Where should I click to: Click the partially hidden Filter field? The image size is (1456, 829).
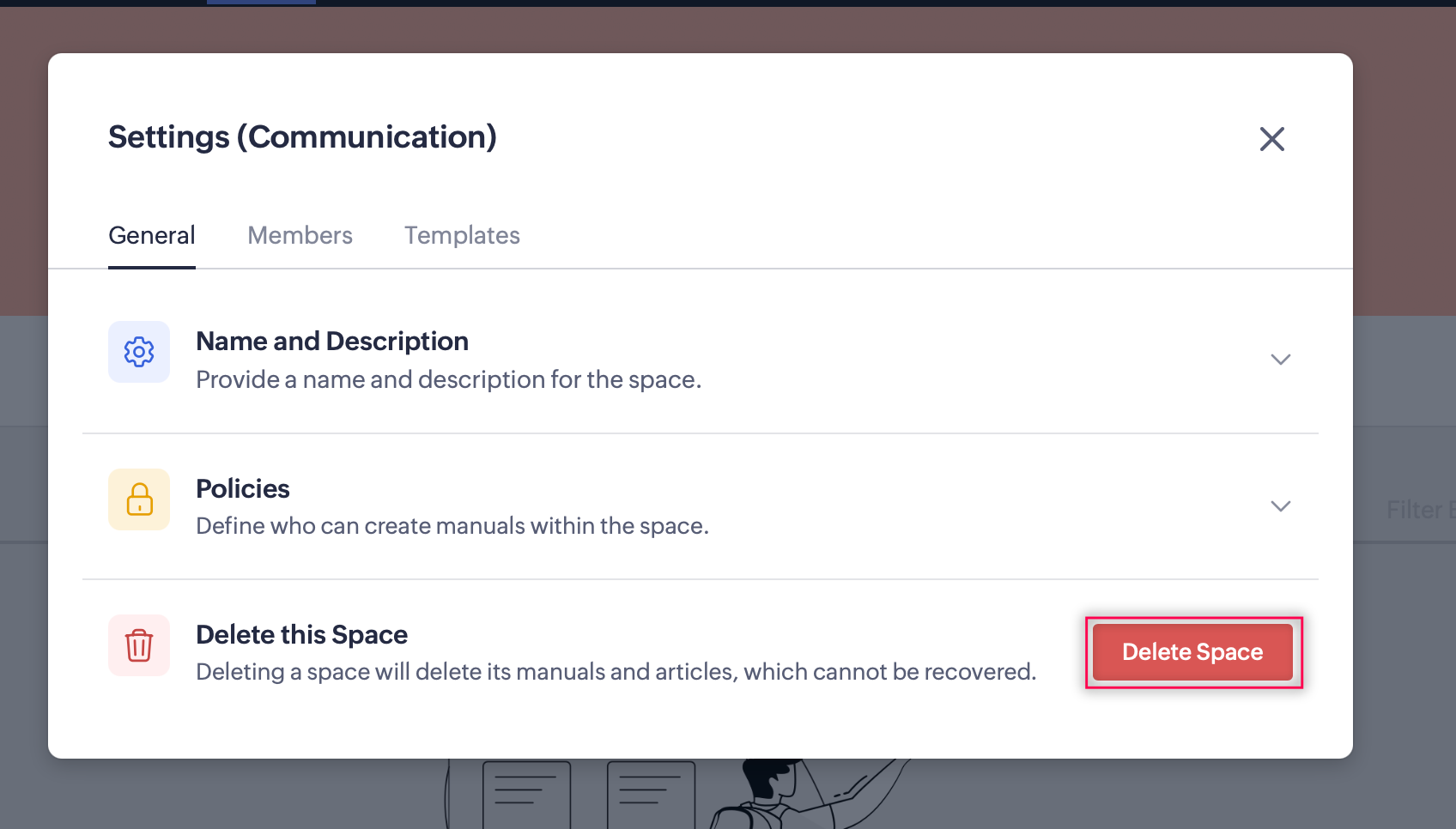(x=1420, y=510)
